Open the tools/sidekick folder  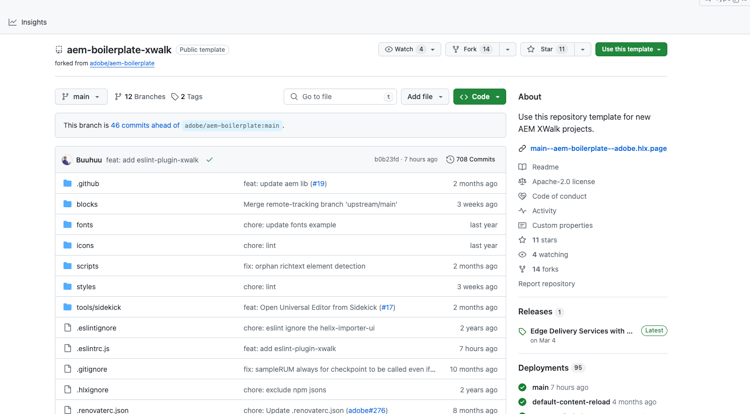coord(99,307)
